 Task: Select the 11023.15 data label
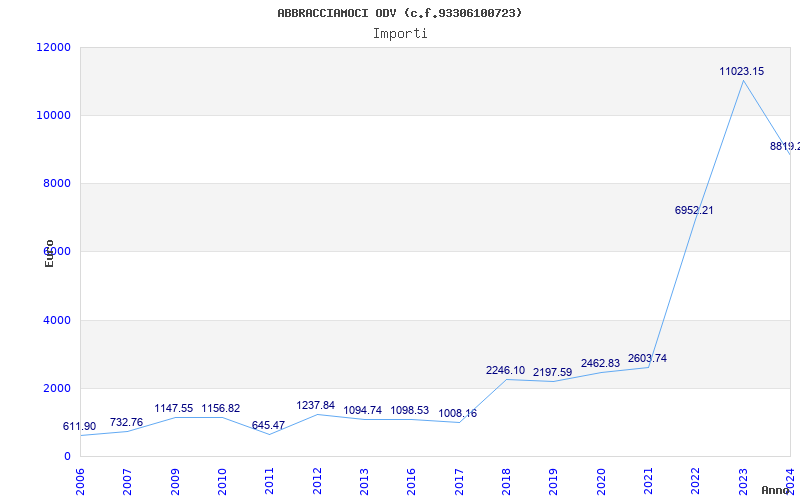point(741,71)
